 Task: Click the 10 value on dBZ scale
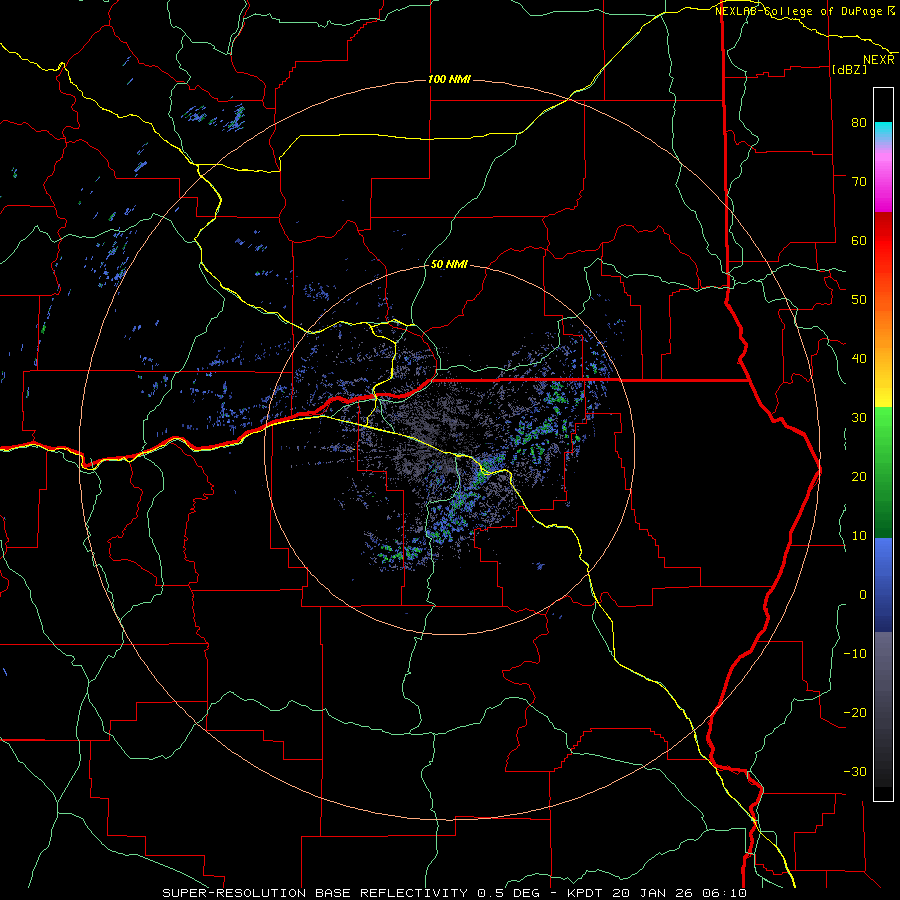(x=859, y=536)
